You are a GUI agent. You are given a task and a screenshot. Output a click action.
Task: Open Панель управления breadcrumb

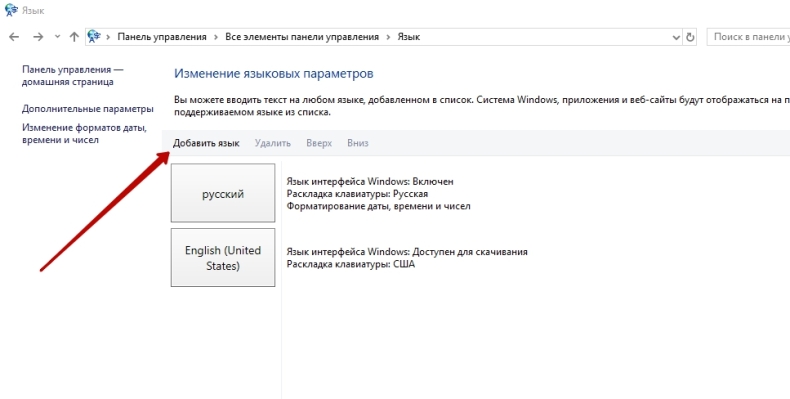162,37
